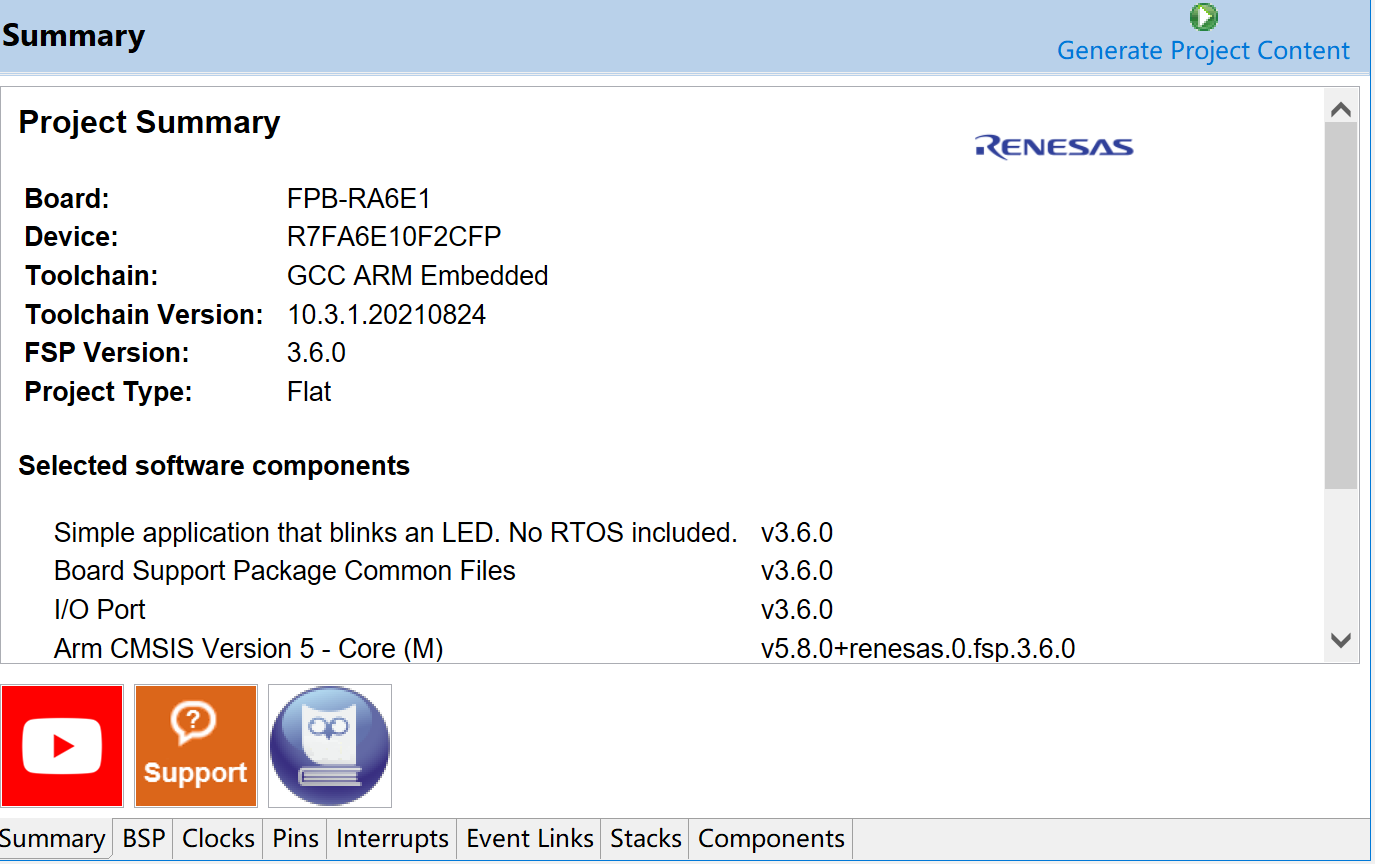1375x864 pixels.
Task: Switch to the BSP tab
Action: tap(144, 838)
